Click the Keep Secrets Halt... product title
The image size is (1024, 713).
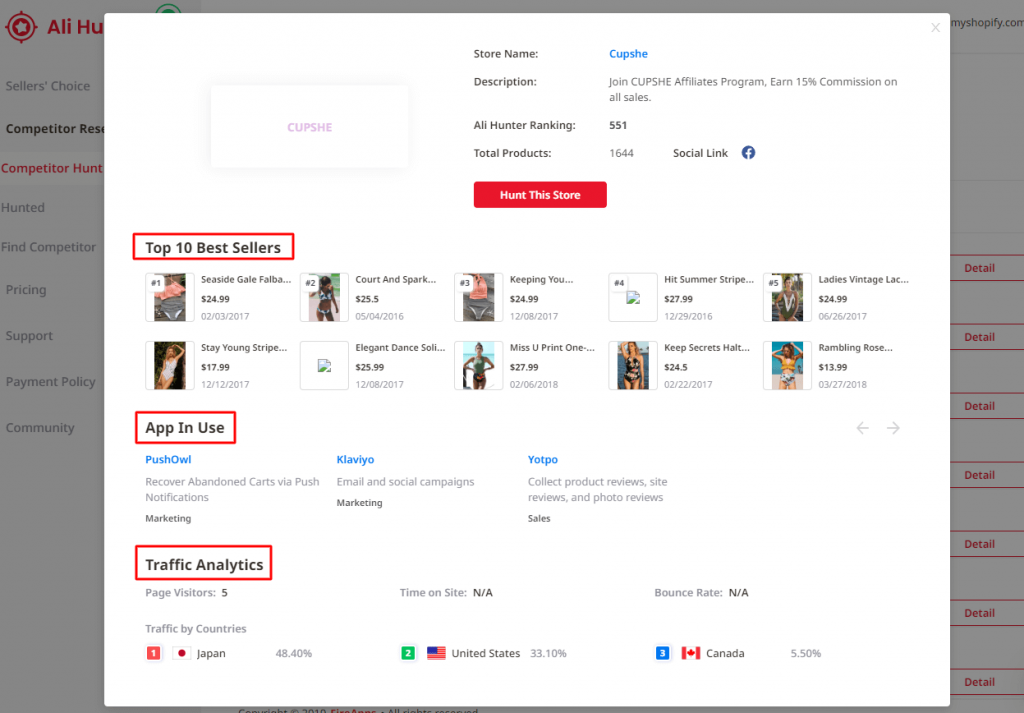(707, 348)
